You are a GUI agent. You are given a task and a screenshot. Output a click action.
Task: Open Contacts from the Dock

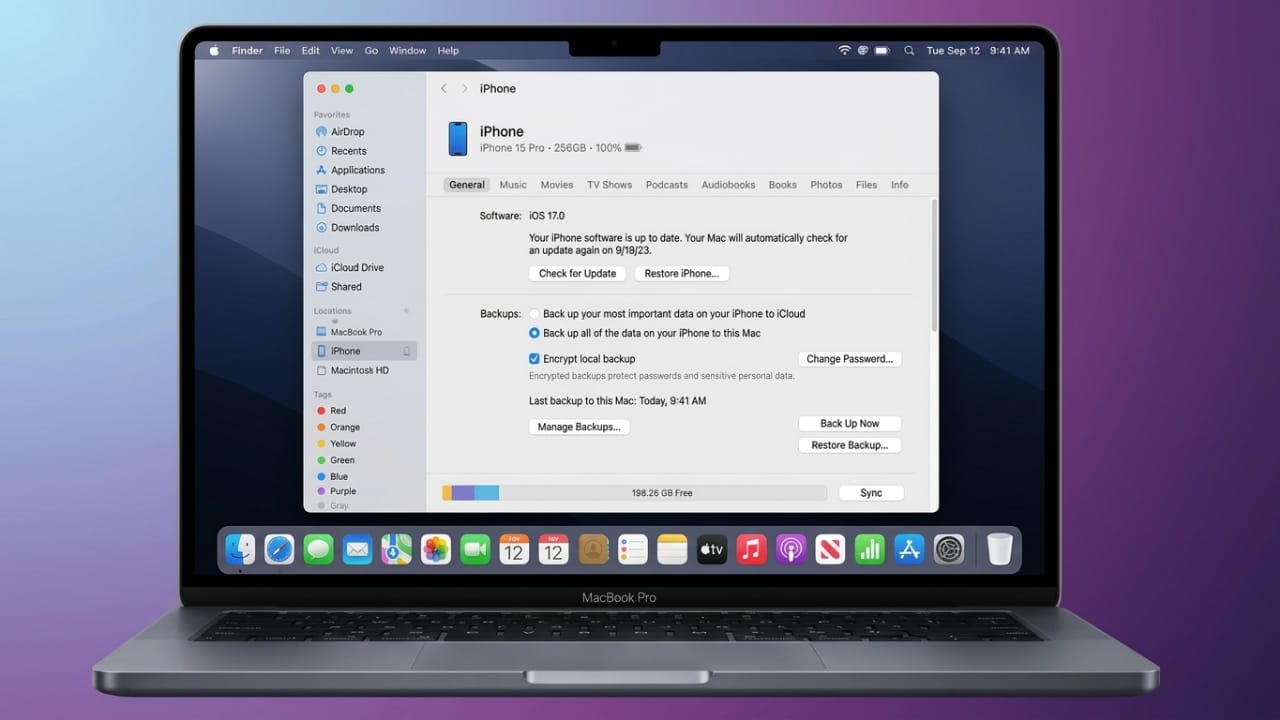pos(593,549)
